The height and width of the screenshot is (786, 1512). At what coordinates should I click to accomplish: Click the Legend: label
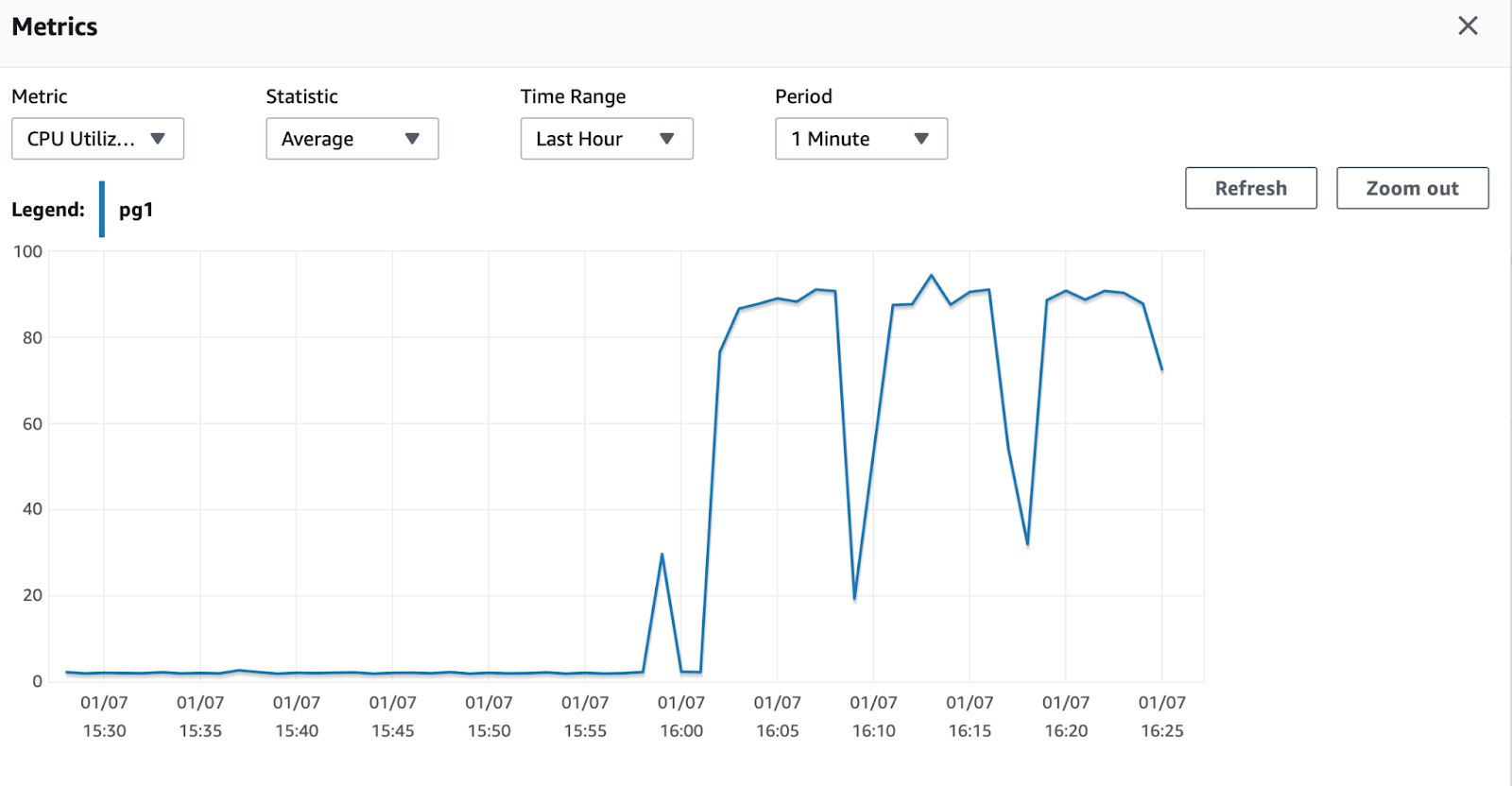[48, 210]
